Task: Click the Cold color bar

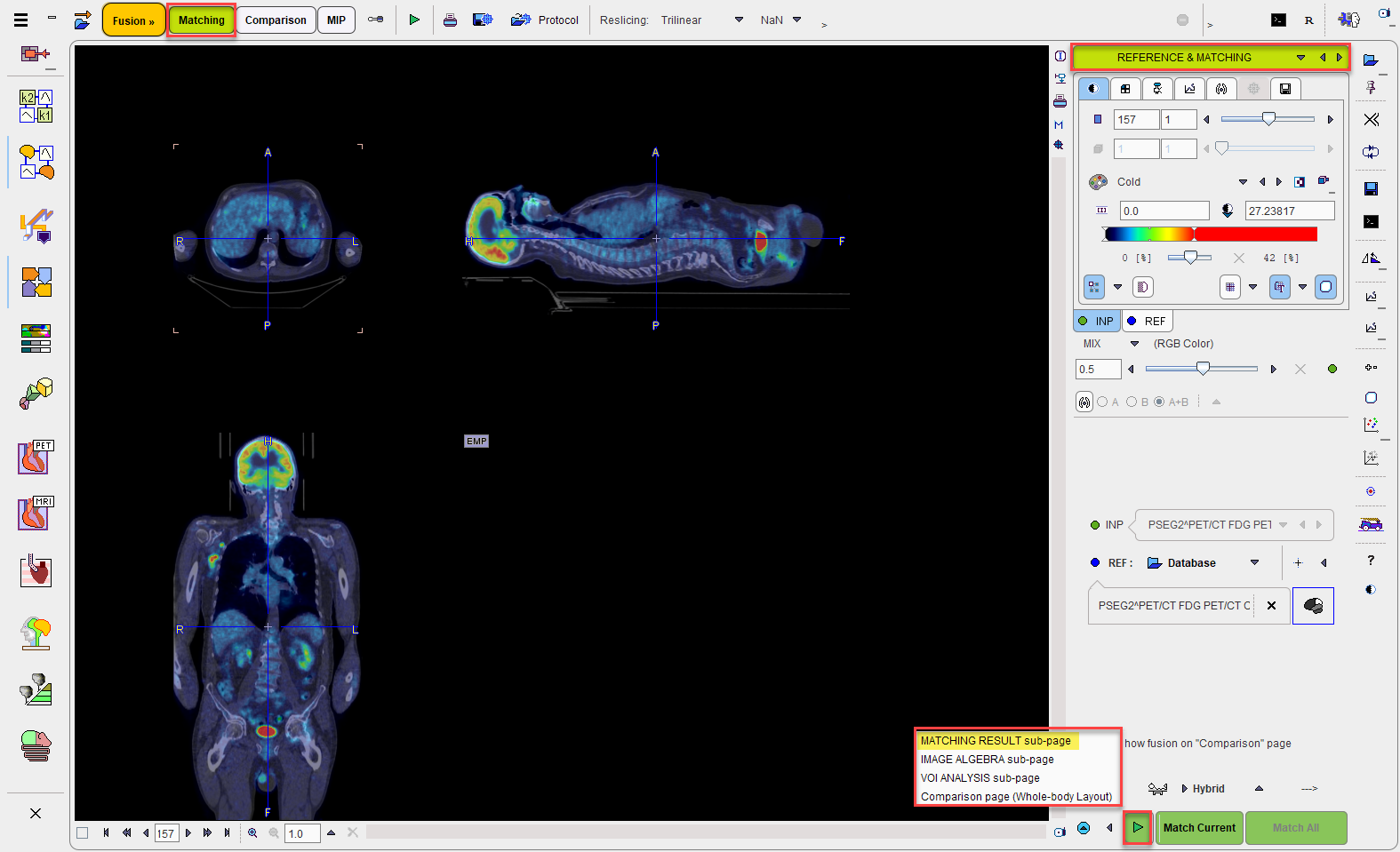Action: [1210, 234]
